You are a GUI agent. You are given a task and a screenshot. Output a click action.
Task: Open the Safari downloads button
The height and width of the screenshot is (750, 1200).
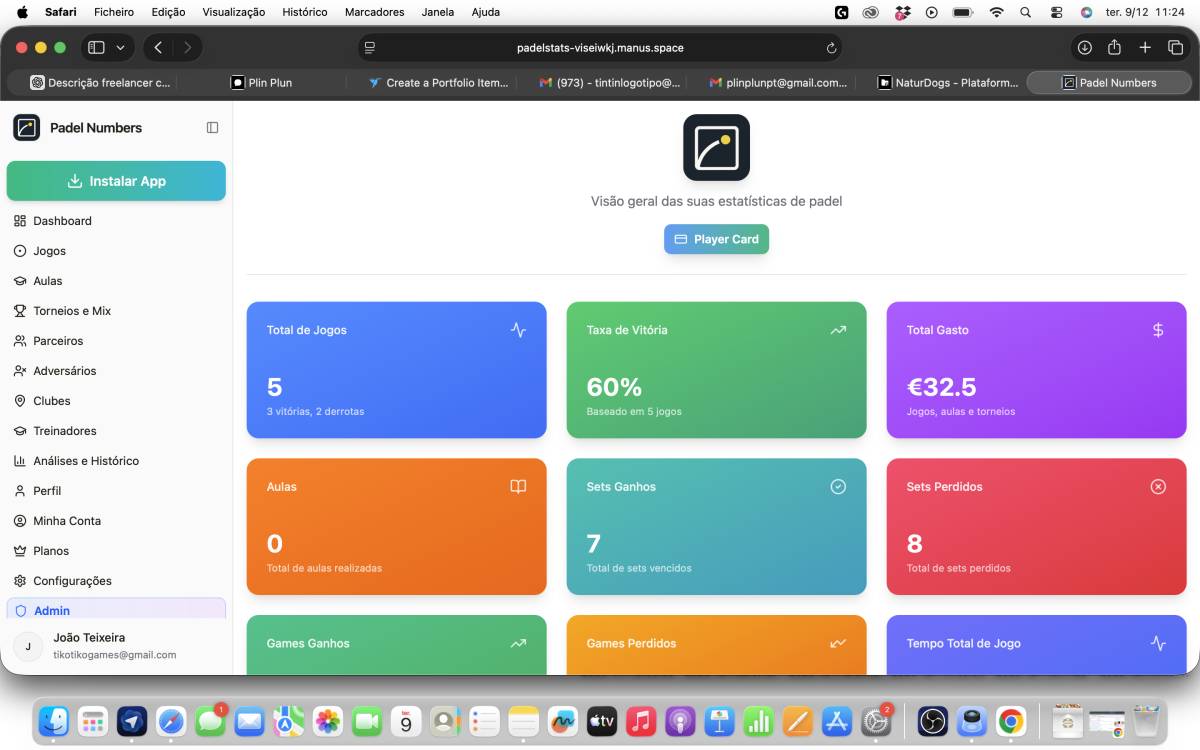point(1084,47)
